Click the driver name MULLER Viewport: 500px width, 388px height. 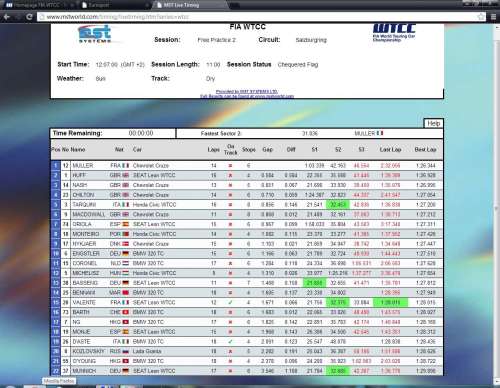point(83,166)
